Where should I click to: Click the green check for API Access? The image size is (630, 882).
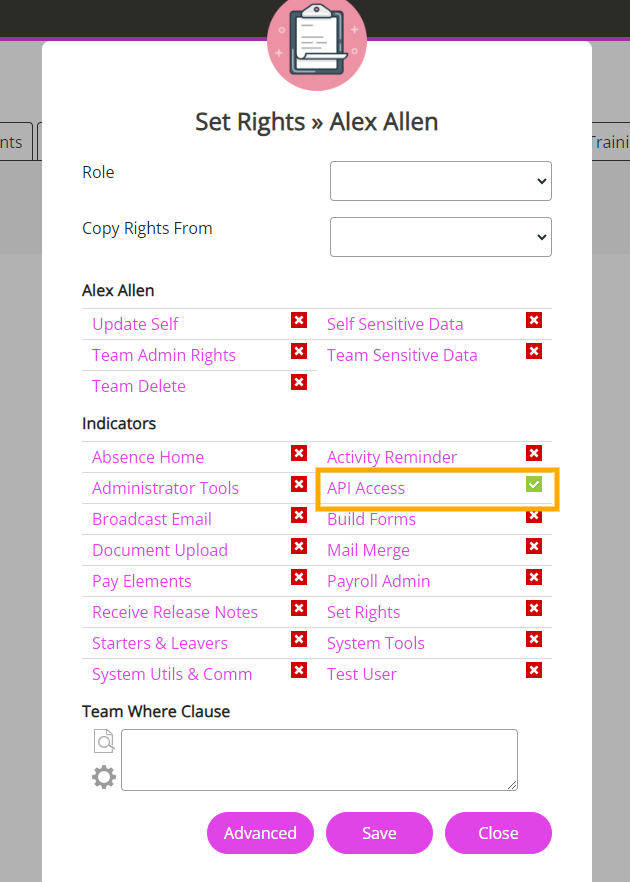pos(534,484)
